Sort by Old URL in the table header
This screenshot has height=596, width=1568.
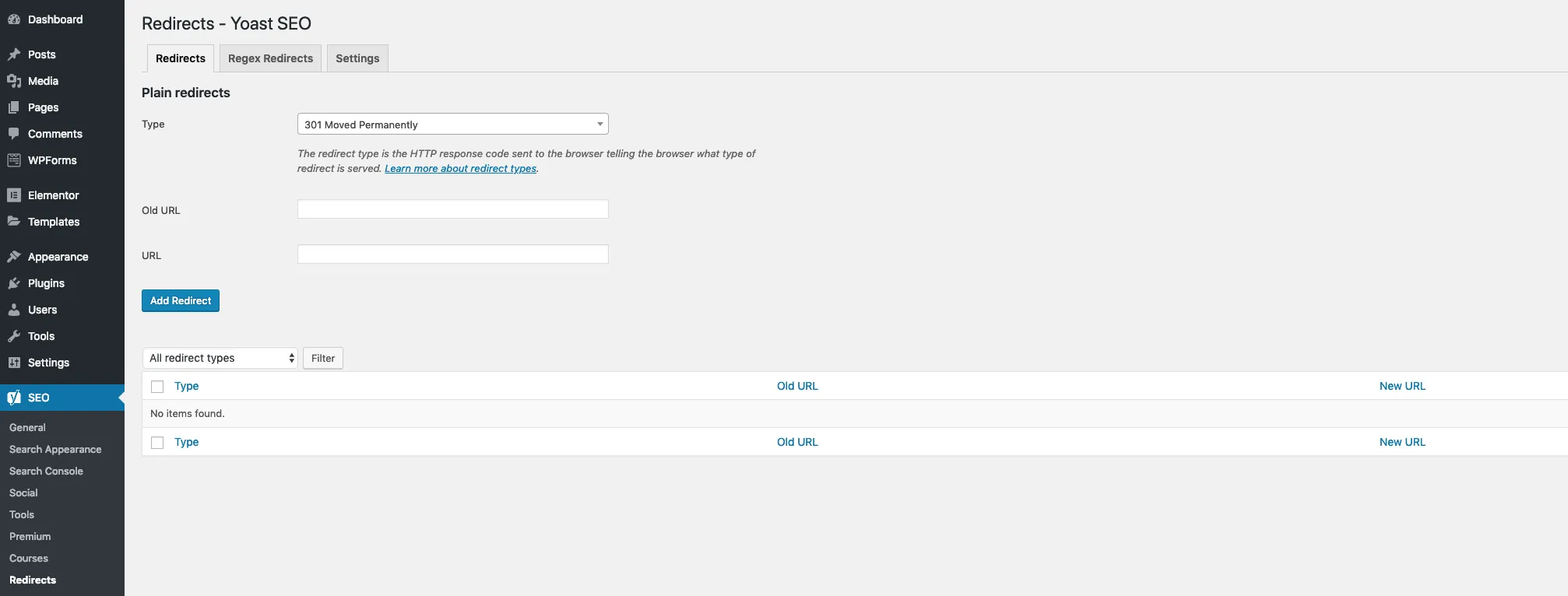797,387
